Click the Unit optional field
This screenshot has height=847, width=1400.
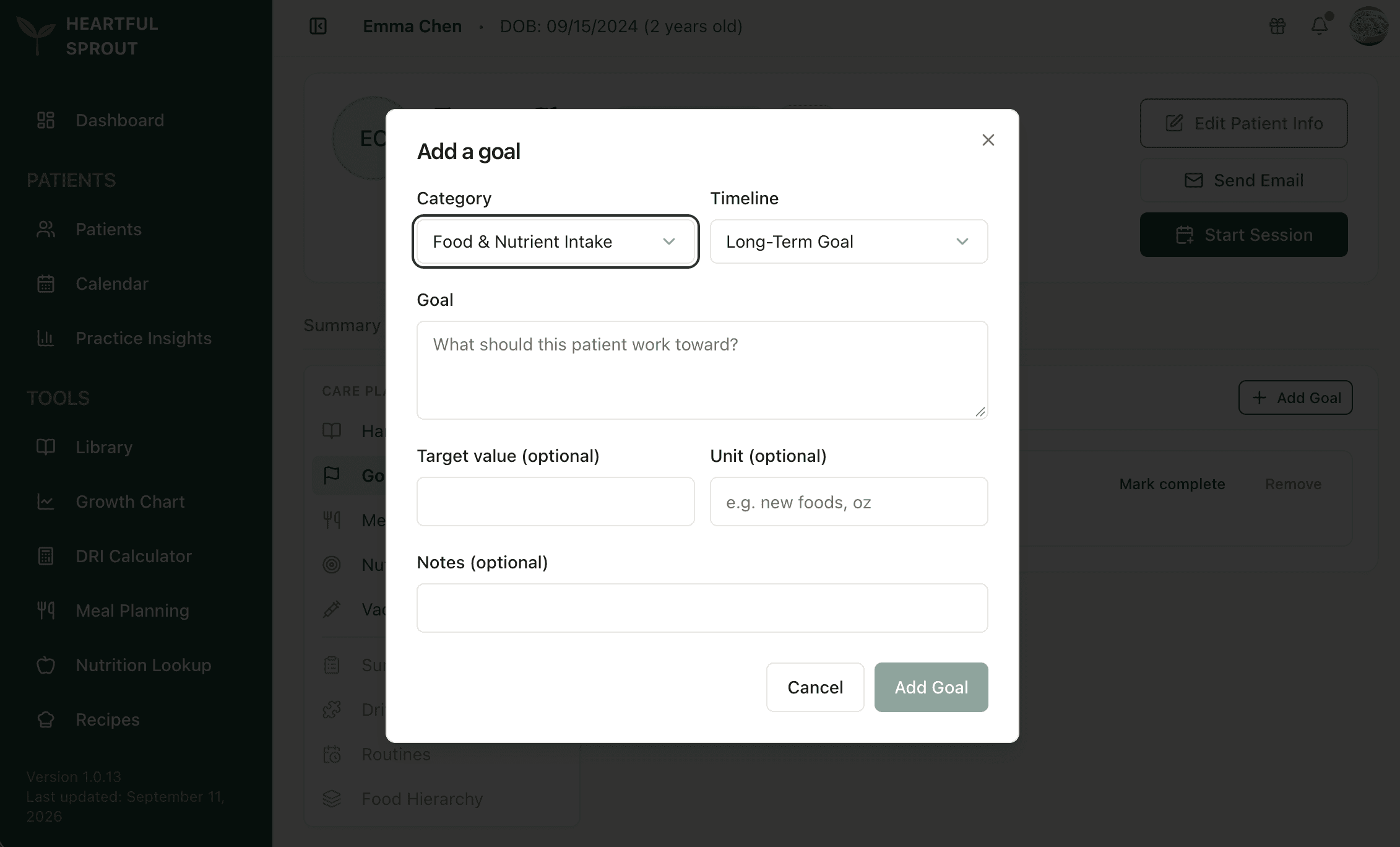pyautogui.click(x=849, y=502)
